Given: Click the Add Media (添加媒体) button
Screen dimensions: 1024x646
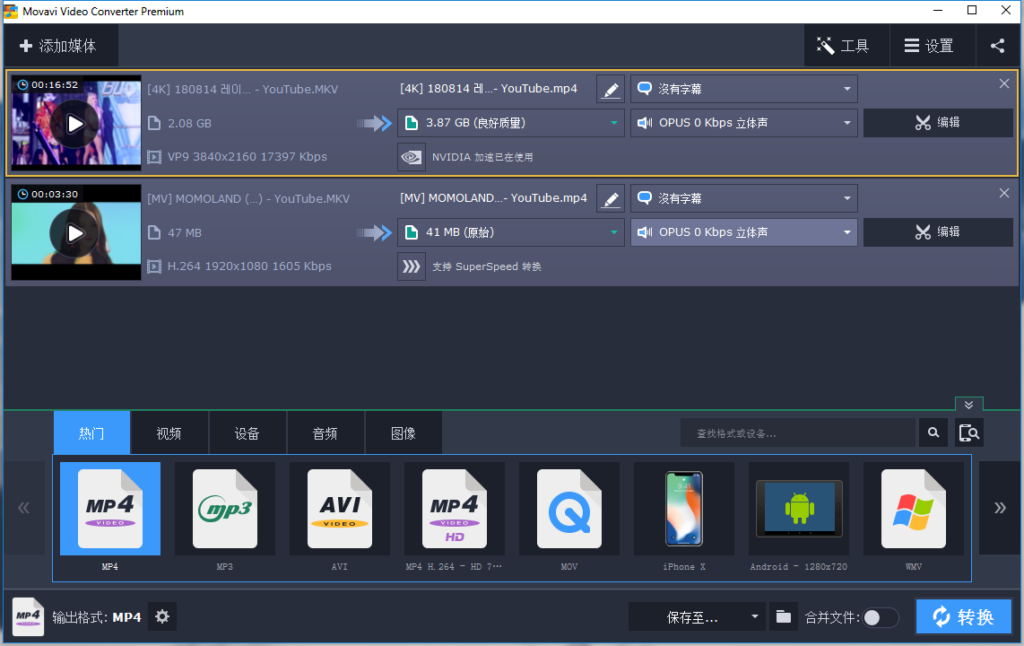Looking at the screenshot, I should pyautogui.click(x=59, y=46).
